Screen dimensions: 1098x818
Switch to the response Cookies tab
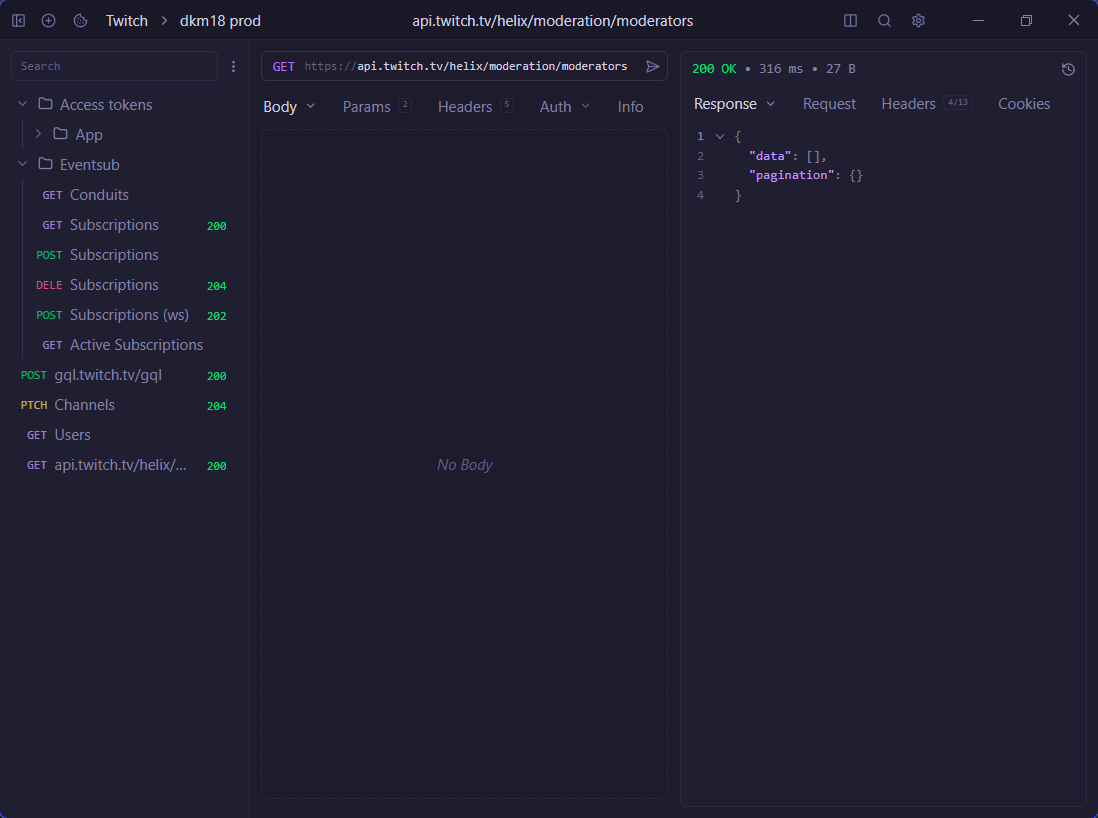click(1023, 104)
